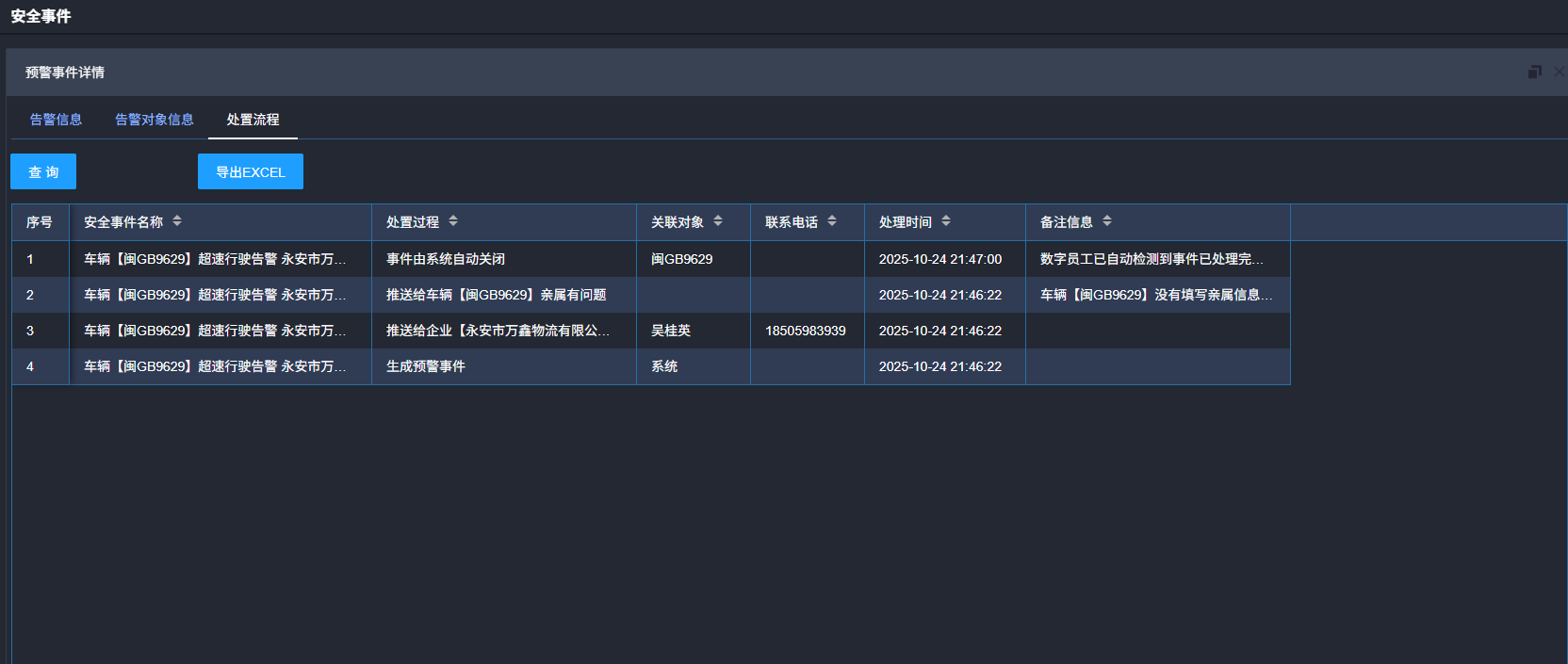
Task: Click 处理时间 sort icon
Action: pyautogui.click(x=946, y=221)
